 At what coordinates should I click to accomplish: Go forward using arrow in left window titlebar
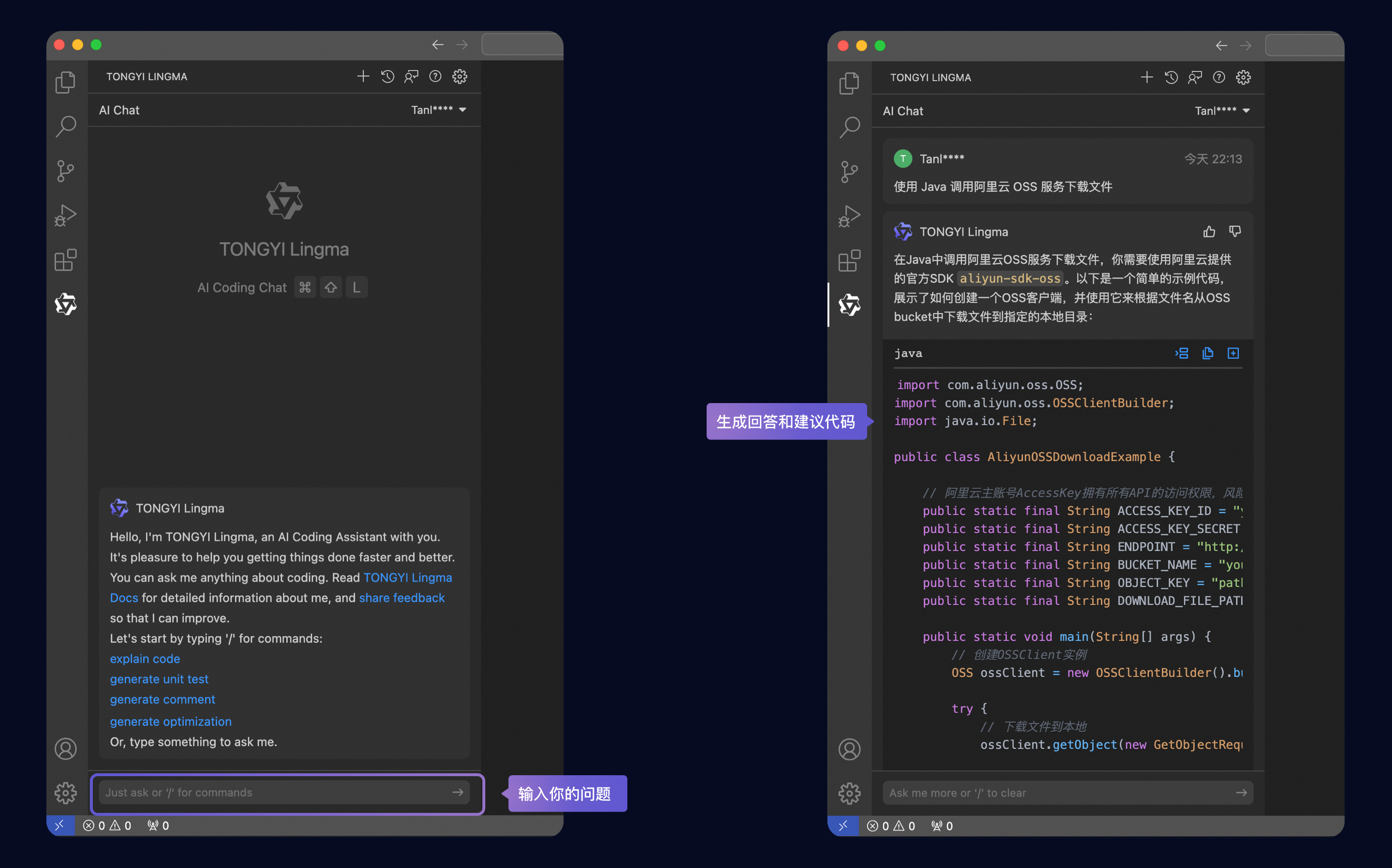tap(462, 45)
